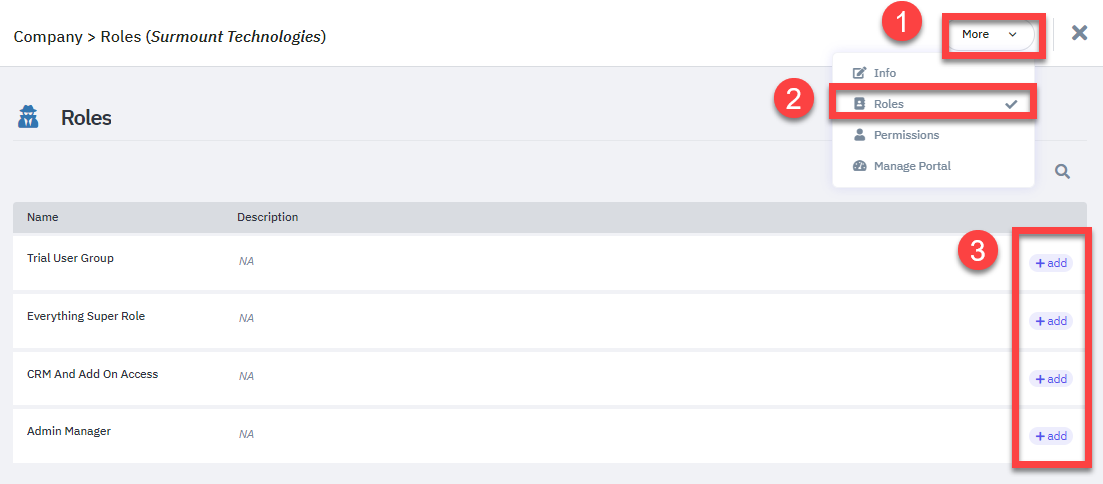The image size is (1103, 484).
Task: Add the Admin Manager role
Action: [x=1051, y=435]
